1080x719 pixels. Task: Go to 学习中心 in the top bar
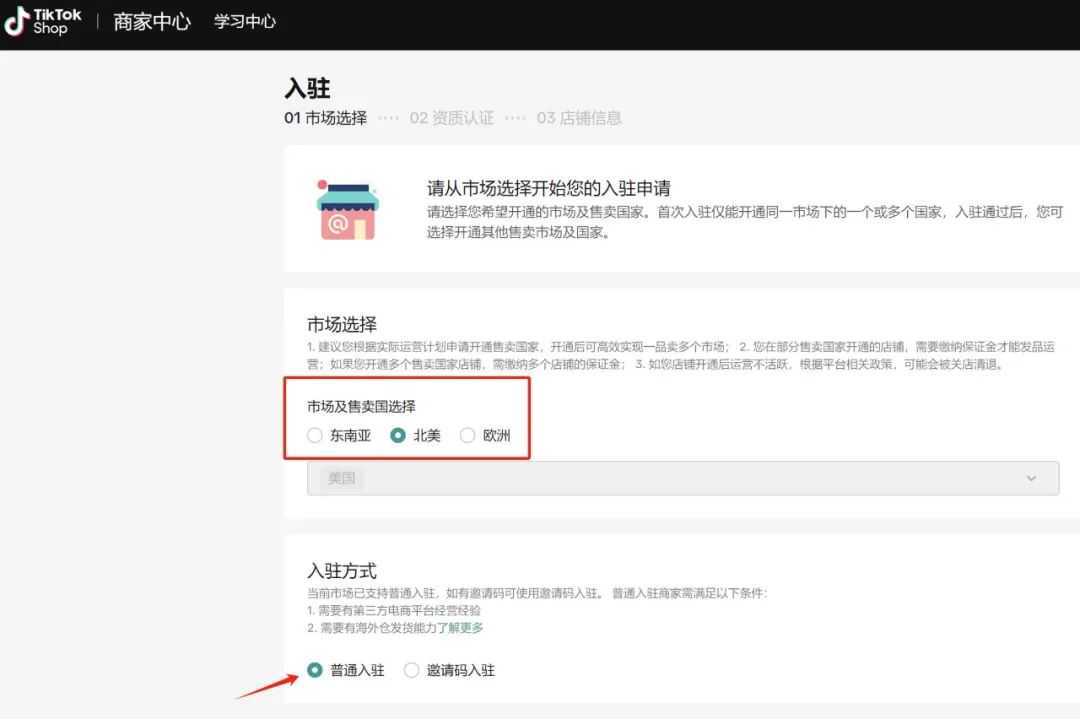245,22
